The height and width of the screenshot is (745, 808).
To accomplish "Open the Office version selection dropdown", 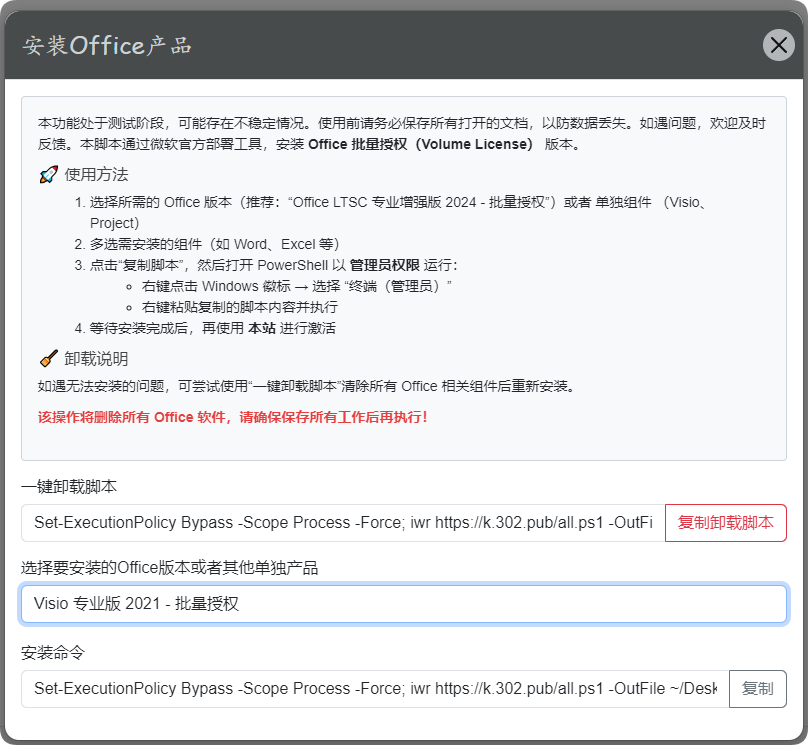I will pyautogui.click(x=404, y=603).
